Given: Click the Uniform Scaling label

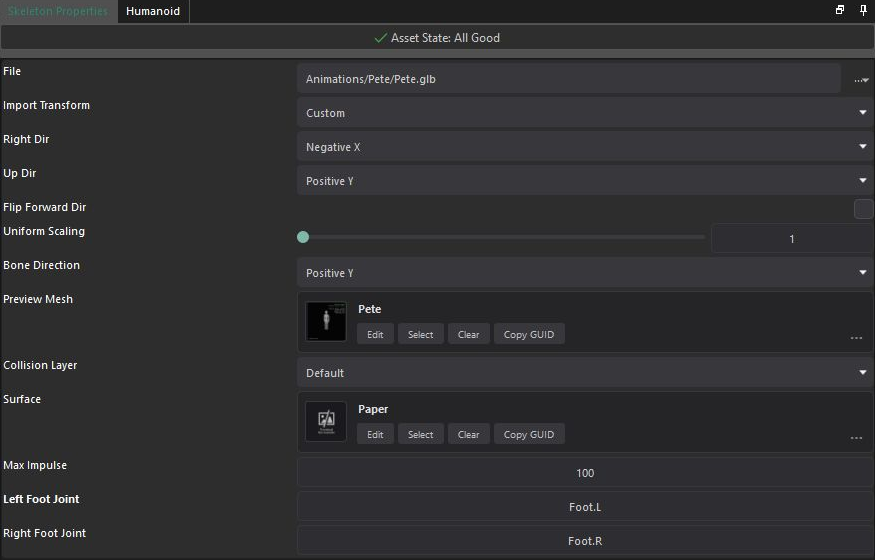Looking at the screenshot, I should pyautogui.click(x=44, y=231).
